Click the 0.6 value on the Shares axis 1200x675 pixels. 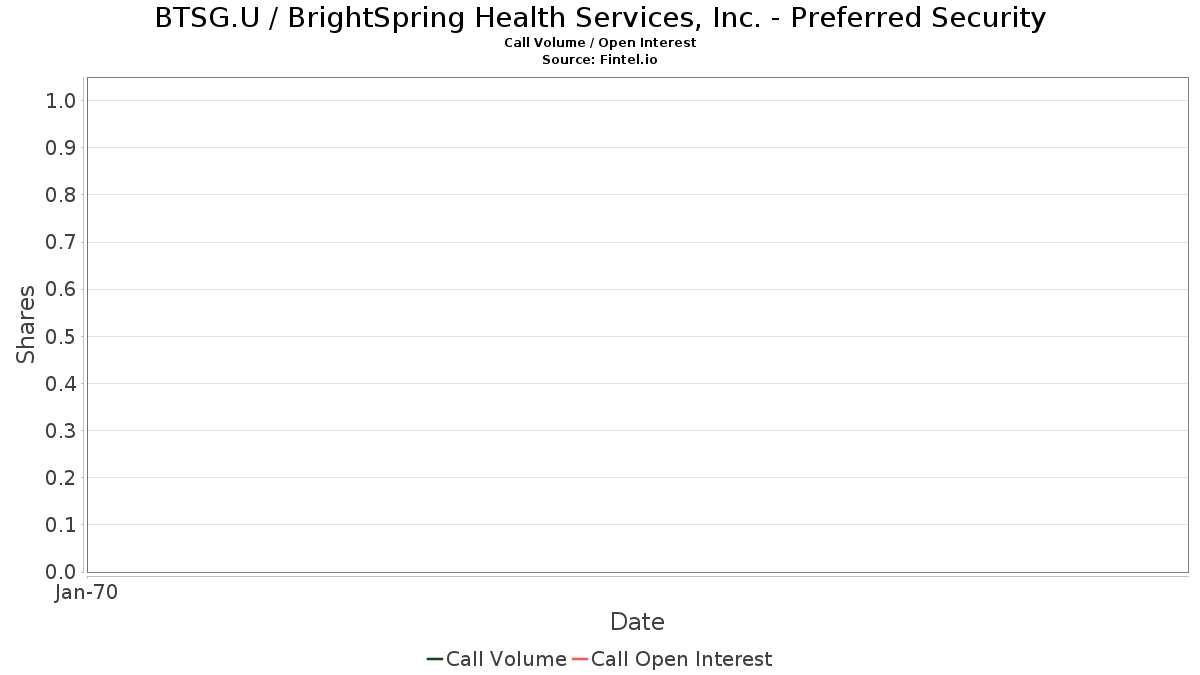coord(61,289)
